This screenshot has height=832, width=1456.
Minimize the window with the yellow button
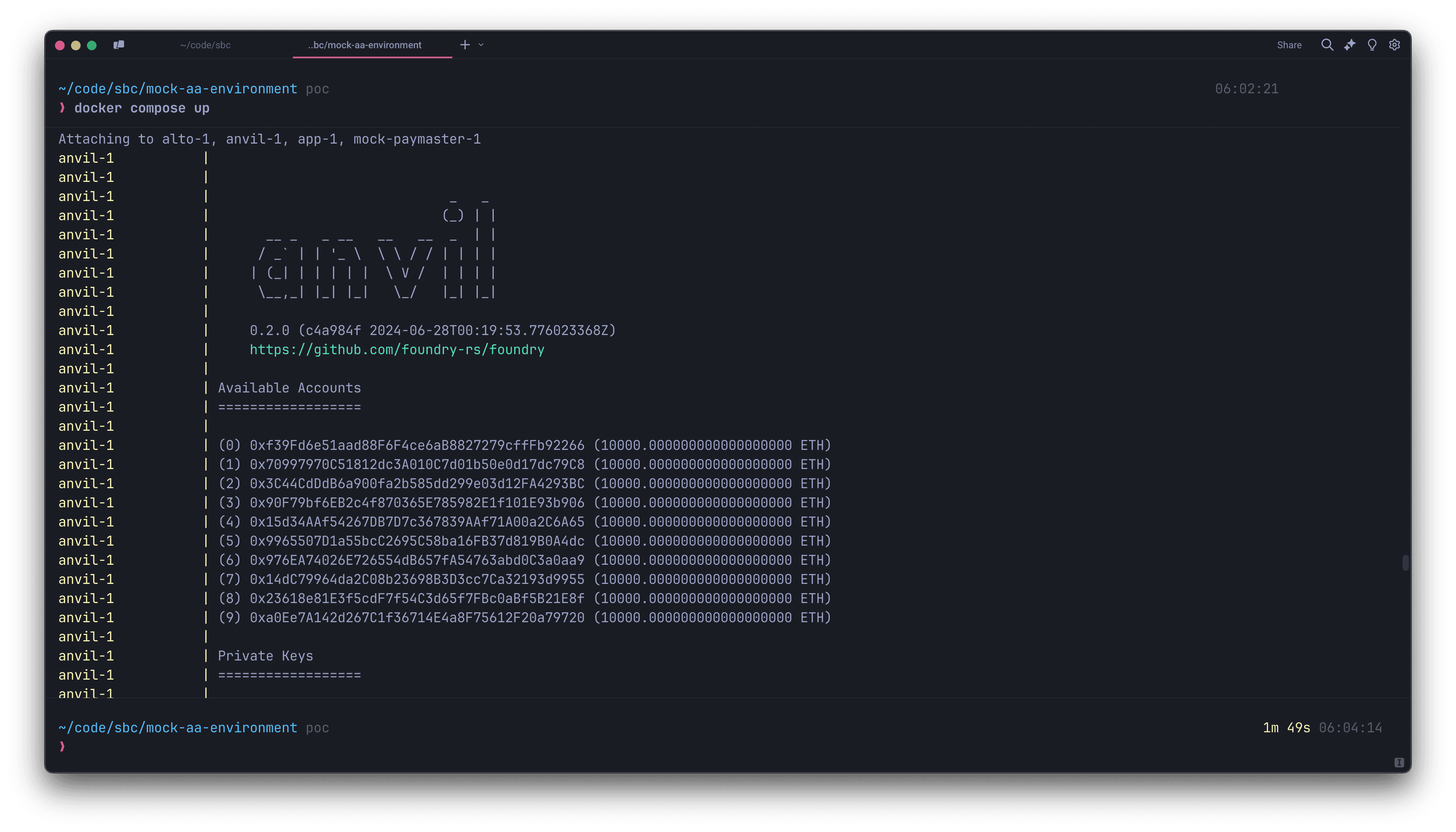(x=75, y=45)
